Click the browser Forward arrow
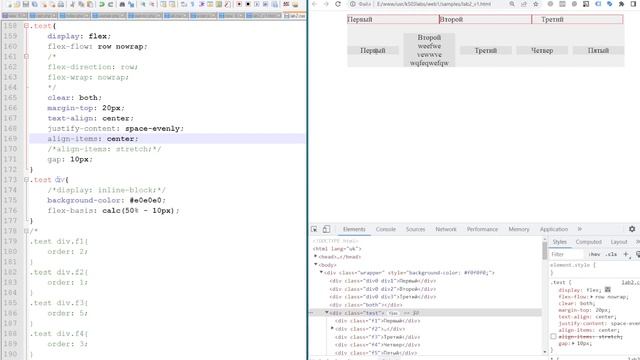The image size is (640, 360). 326,4
